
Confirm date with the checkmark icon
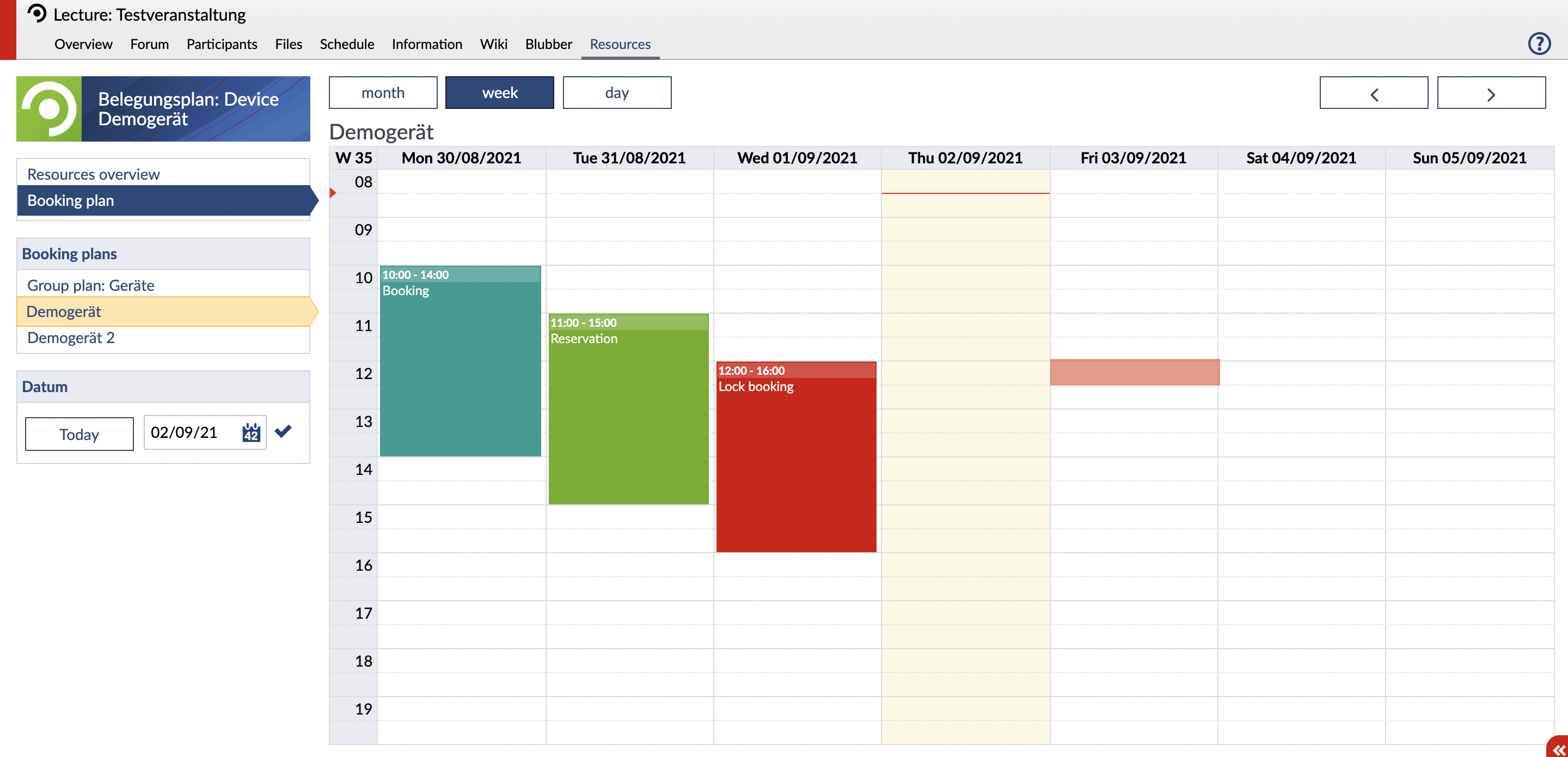[283, 431]
